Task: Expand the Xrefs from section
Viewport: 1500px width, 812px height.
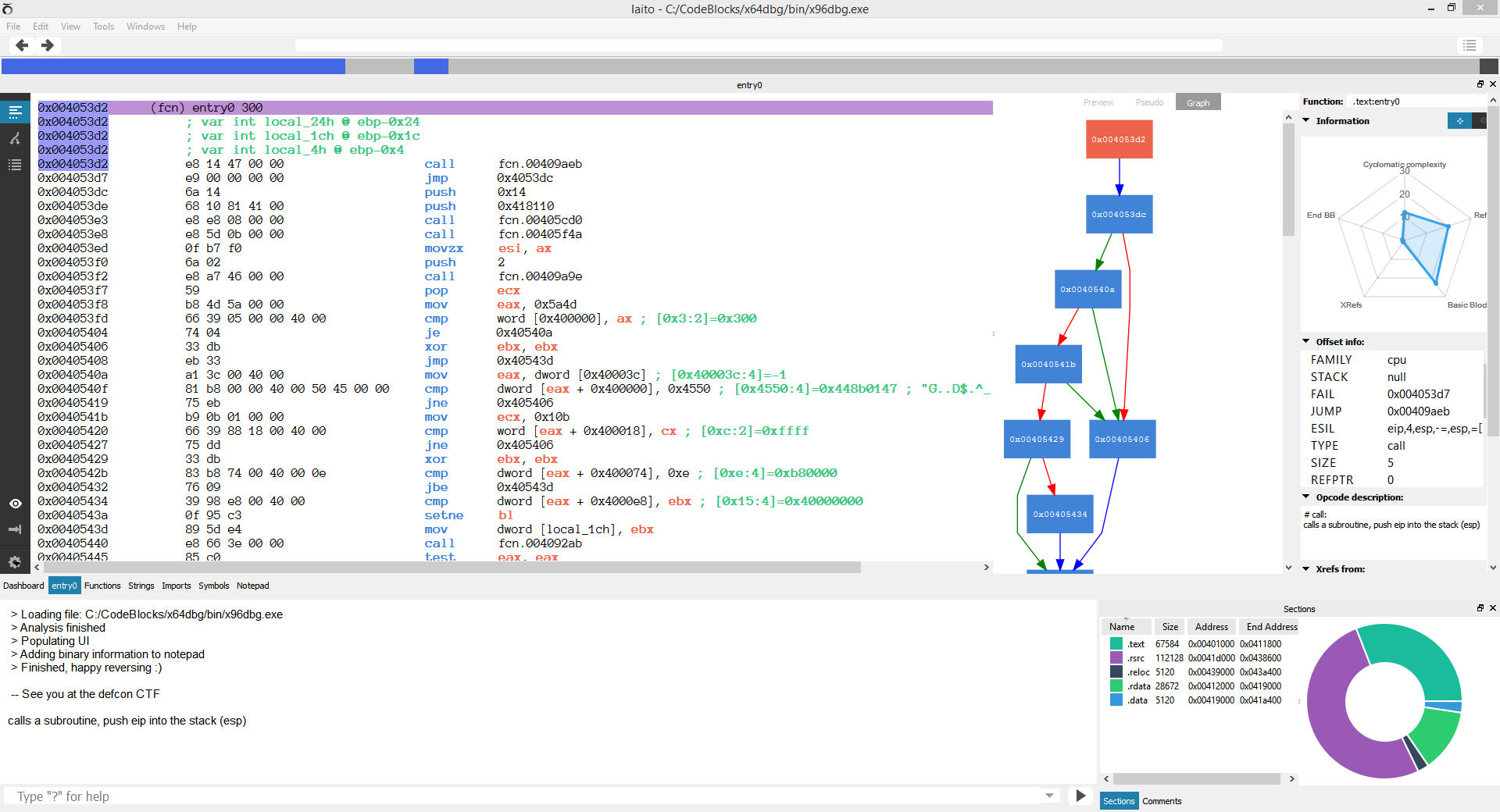Action: (1305, 569)
